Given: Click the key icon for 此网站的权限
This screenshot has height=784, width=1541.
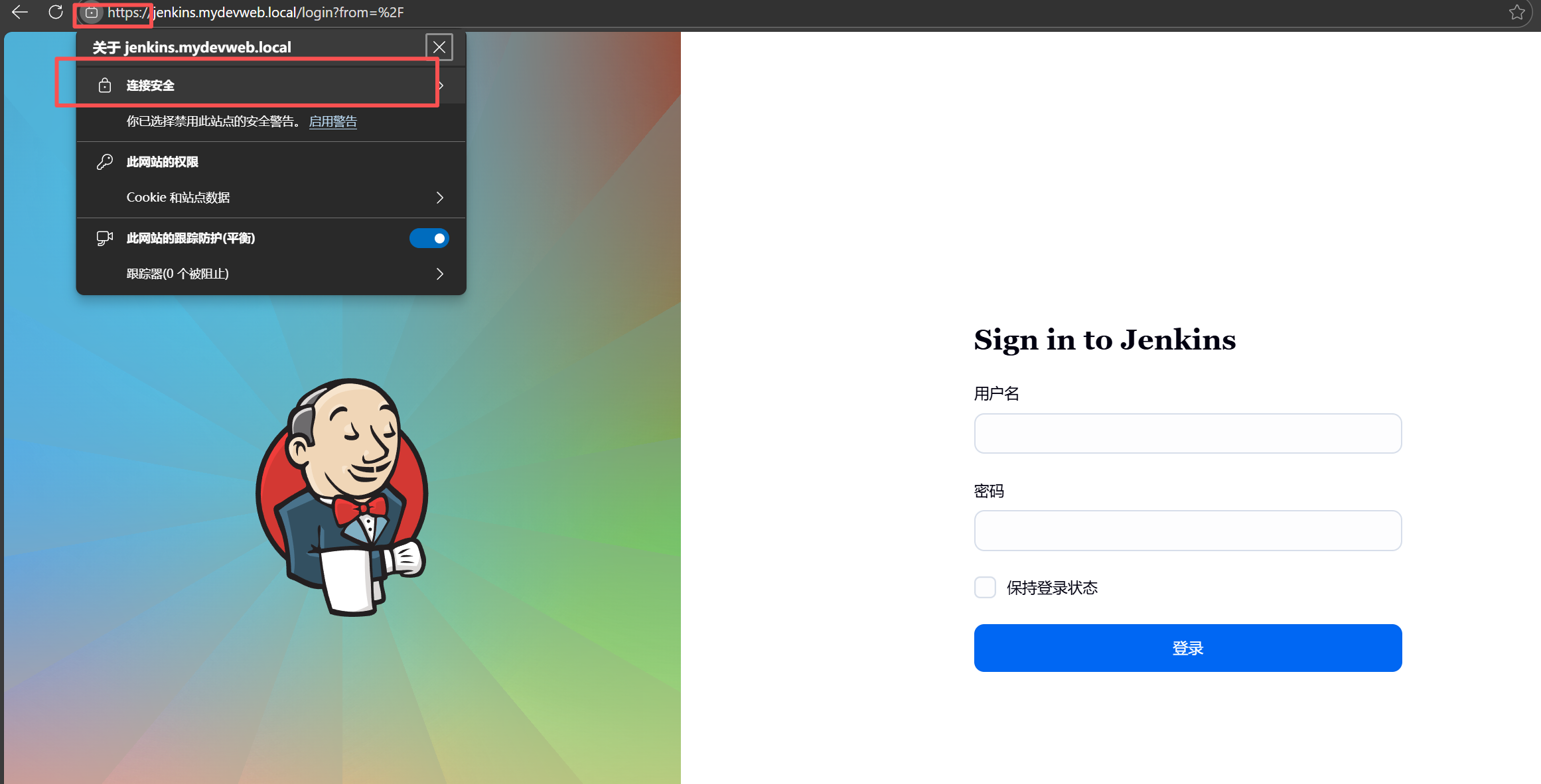Looking at the screenshot, I should [x=105, y=162].
